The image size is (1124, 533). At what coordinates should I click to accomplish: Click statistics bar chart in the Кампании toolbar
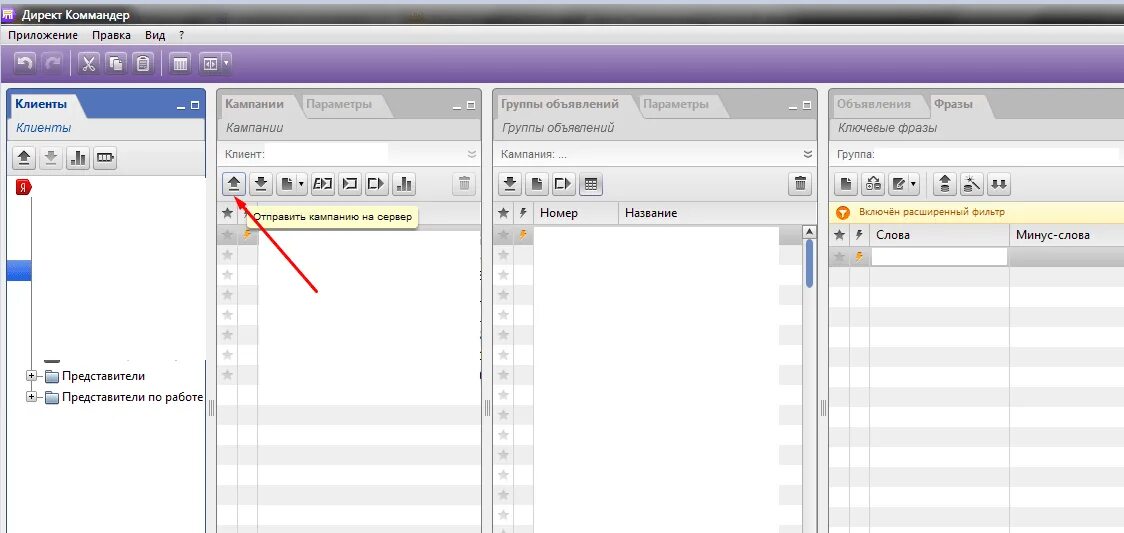(404, 184)
